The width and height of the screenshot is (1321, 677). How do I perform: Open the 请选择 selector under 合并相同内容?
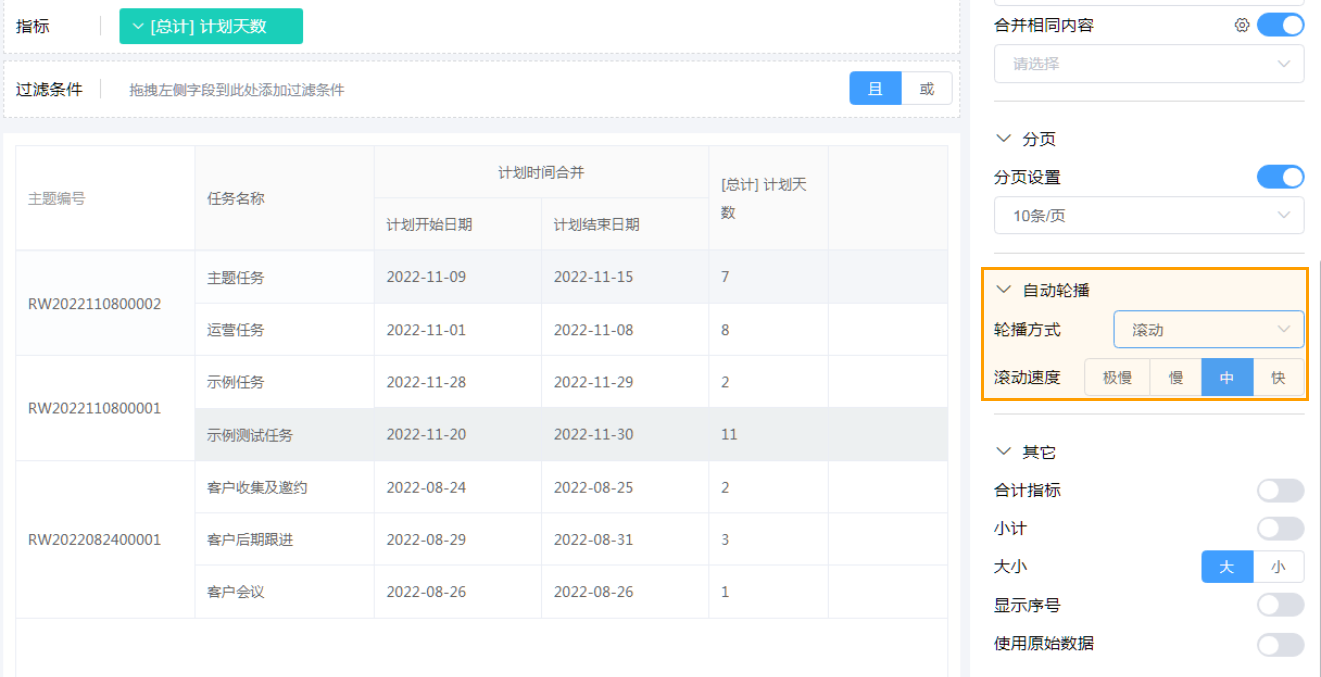coord(1147,63)
